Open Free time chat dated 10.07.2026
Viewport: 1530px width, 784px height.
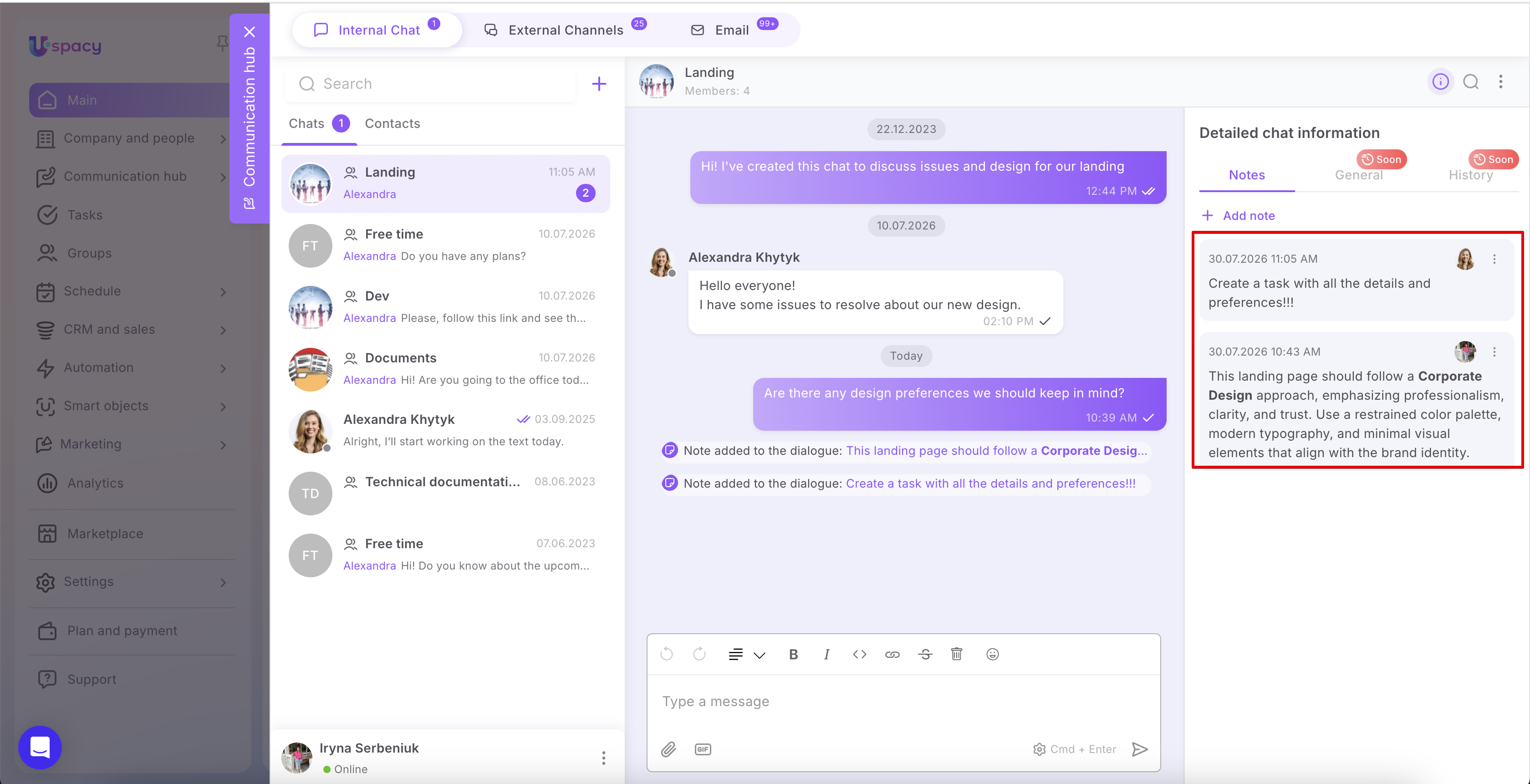click(x=445, y=245)
